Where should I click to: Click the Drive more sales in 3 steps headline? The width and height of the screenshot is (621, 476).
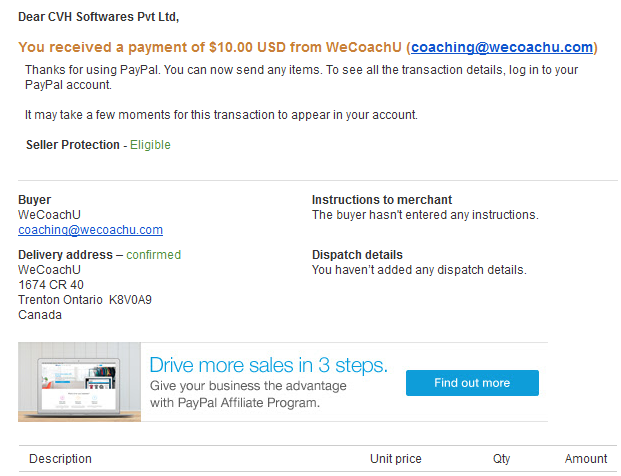tap(268, 365)
